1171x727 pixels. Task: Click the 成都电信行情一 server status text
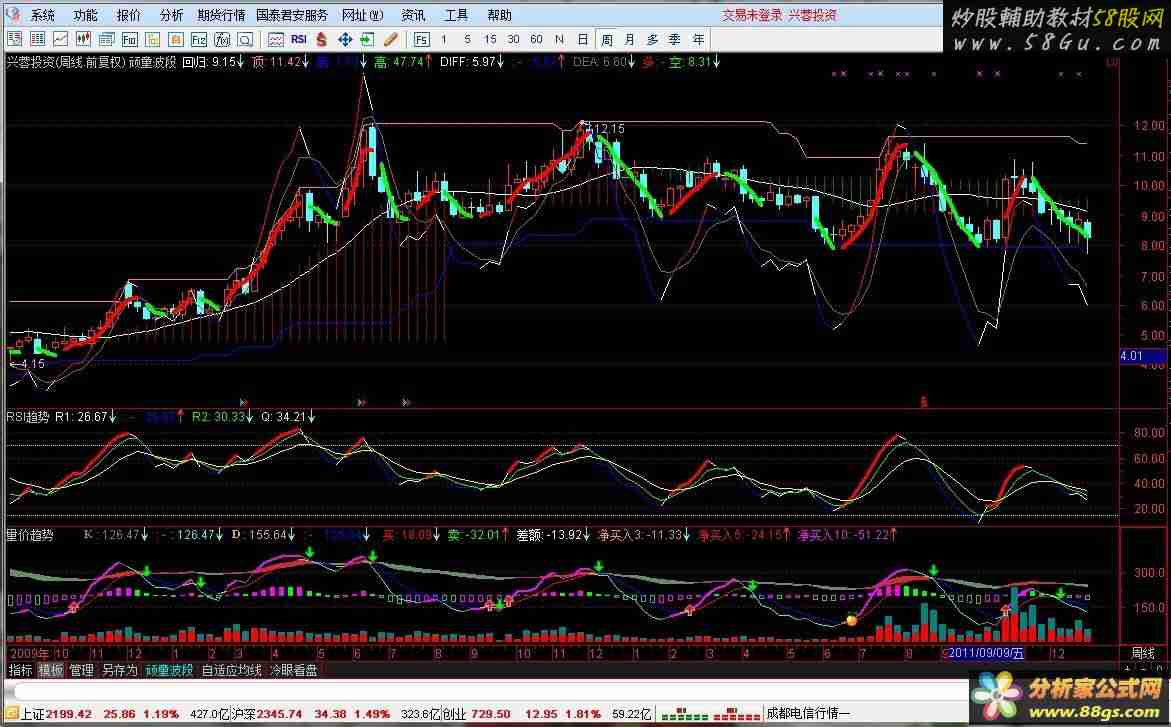tap(808, 714)
